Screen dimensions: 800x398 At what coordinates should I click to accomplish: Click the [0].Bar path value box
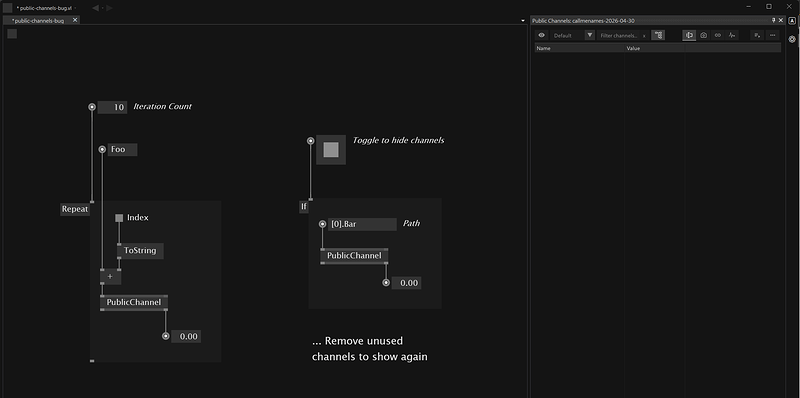[362, 224]
